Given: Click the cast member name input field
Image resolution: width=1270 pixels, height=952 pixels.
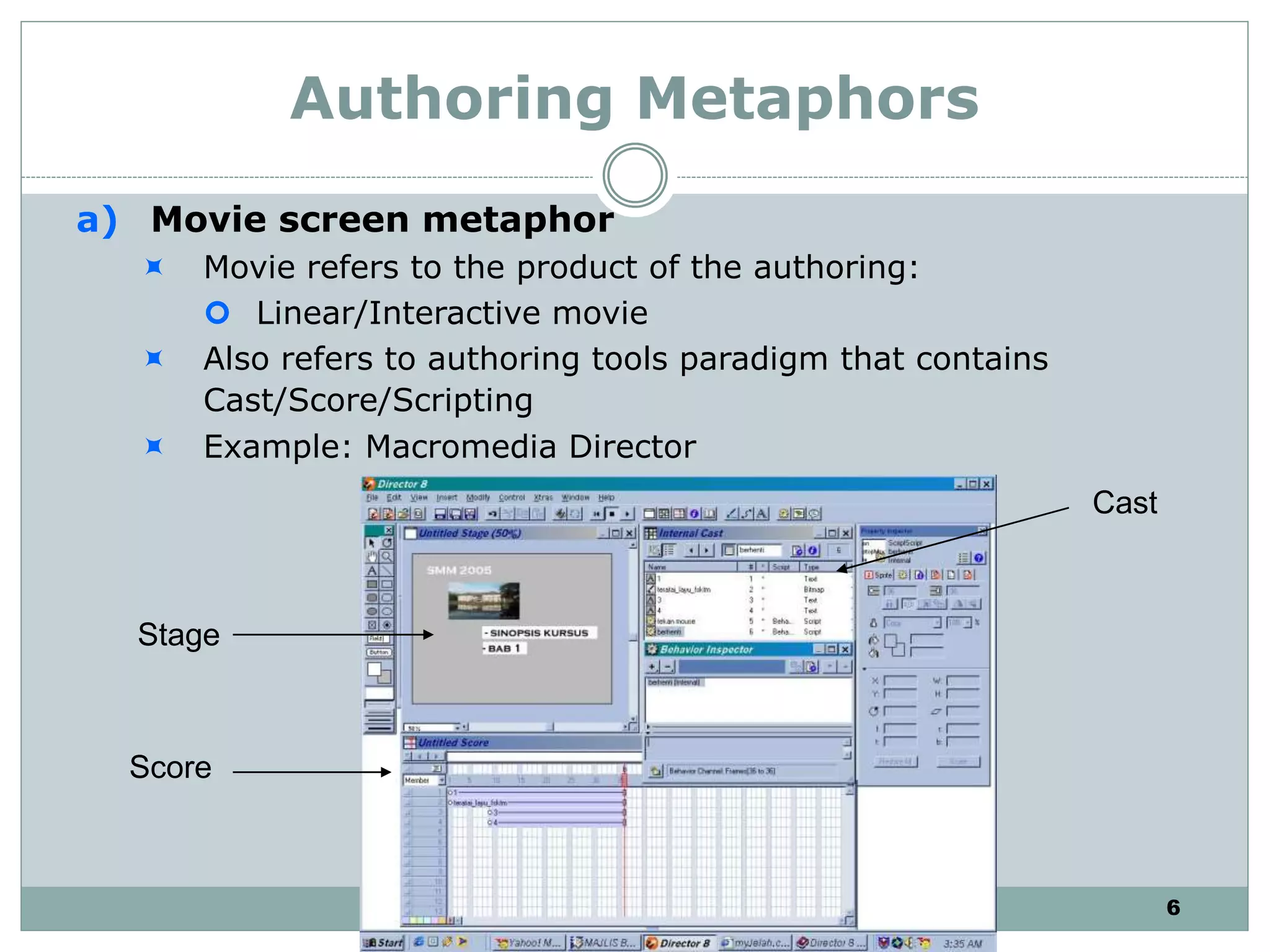Looking at the screenshot, I should [760, 550].
